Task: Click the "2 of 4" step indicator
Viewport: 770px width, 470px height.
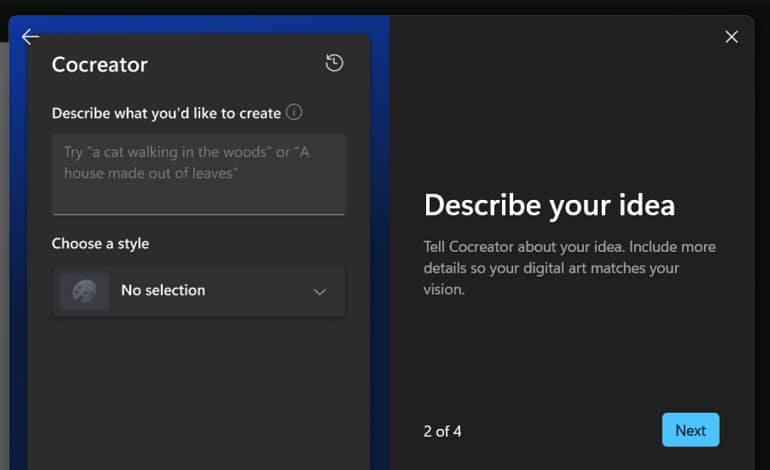Action: (x=442, y=431)
